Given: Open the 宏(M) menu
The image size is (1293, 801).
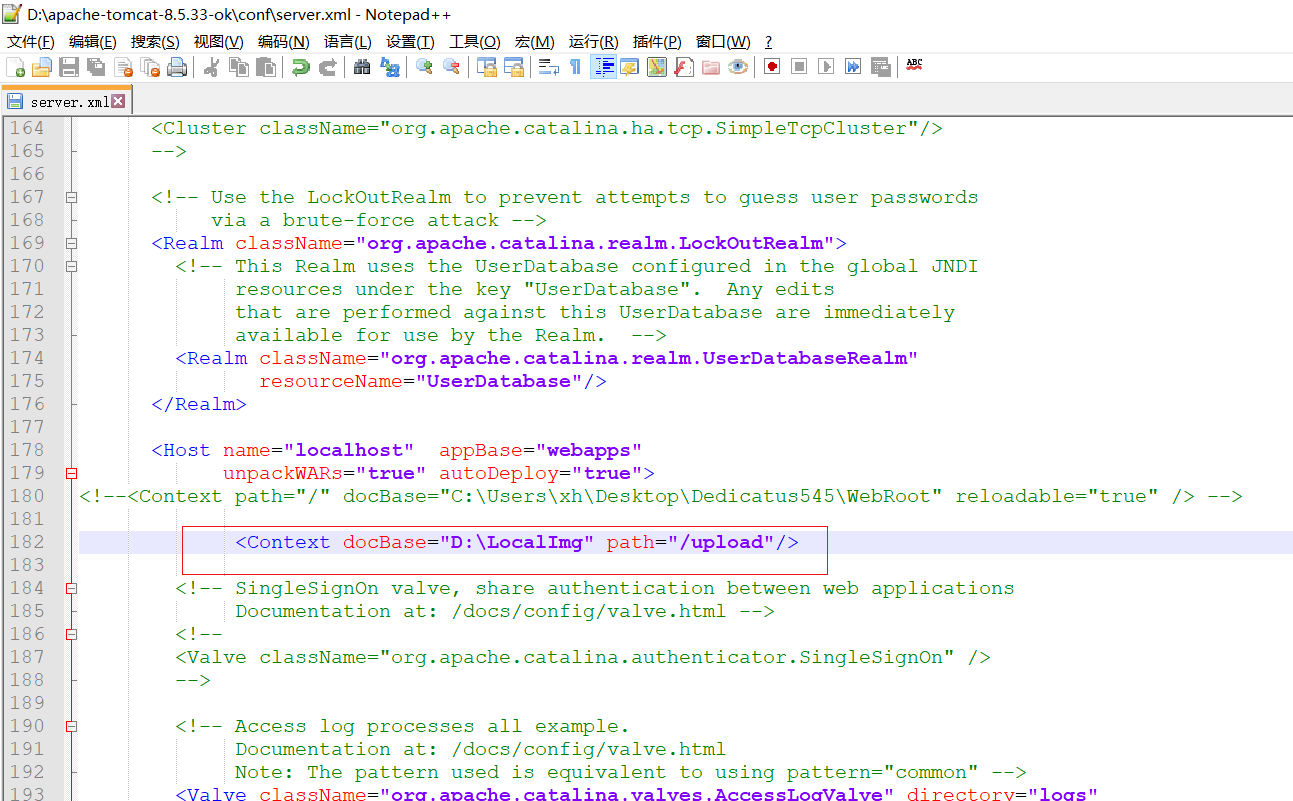Looking at the screenshot, I should click(x=535, y=42).
